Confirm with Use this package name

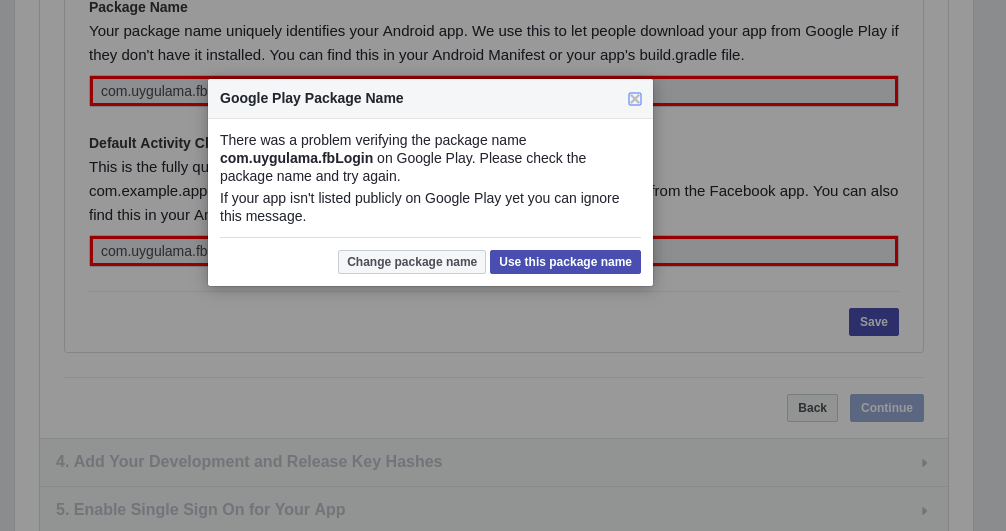click(x=565, y=262)
